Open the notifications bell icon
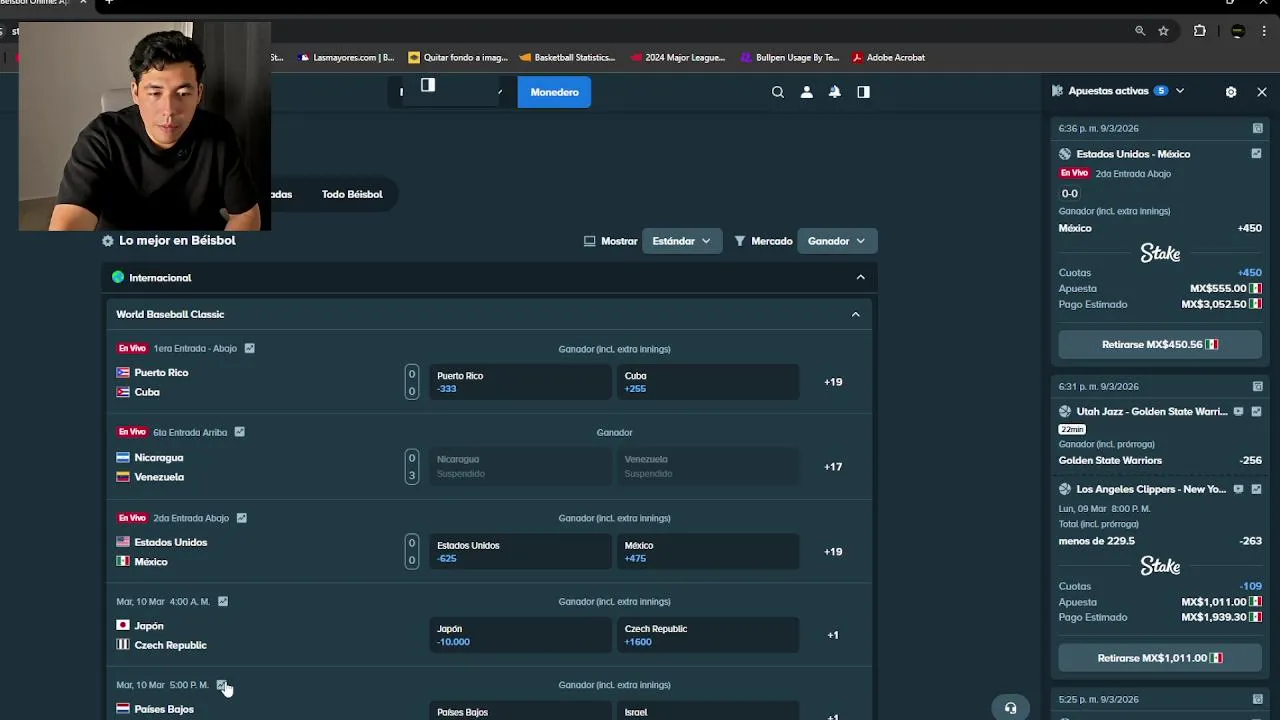The image size is (1280, 720). 834,92
